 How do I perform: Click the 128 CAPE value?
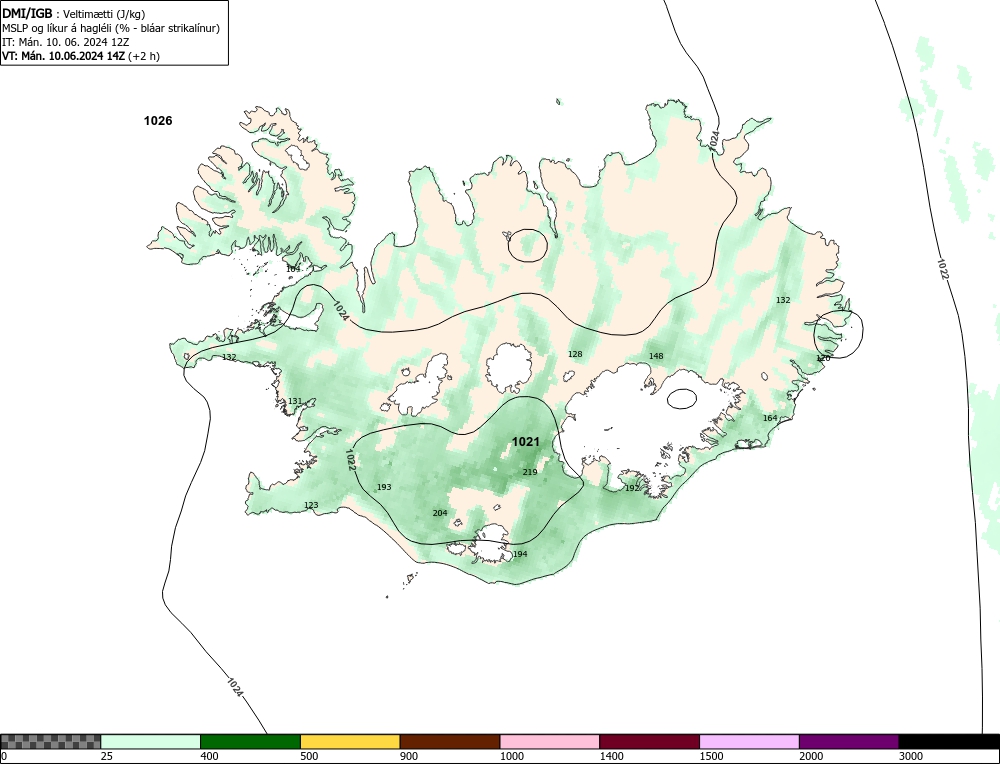click(x=575, y=354)
